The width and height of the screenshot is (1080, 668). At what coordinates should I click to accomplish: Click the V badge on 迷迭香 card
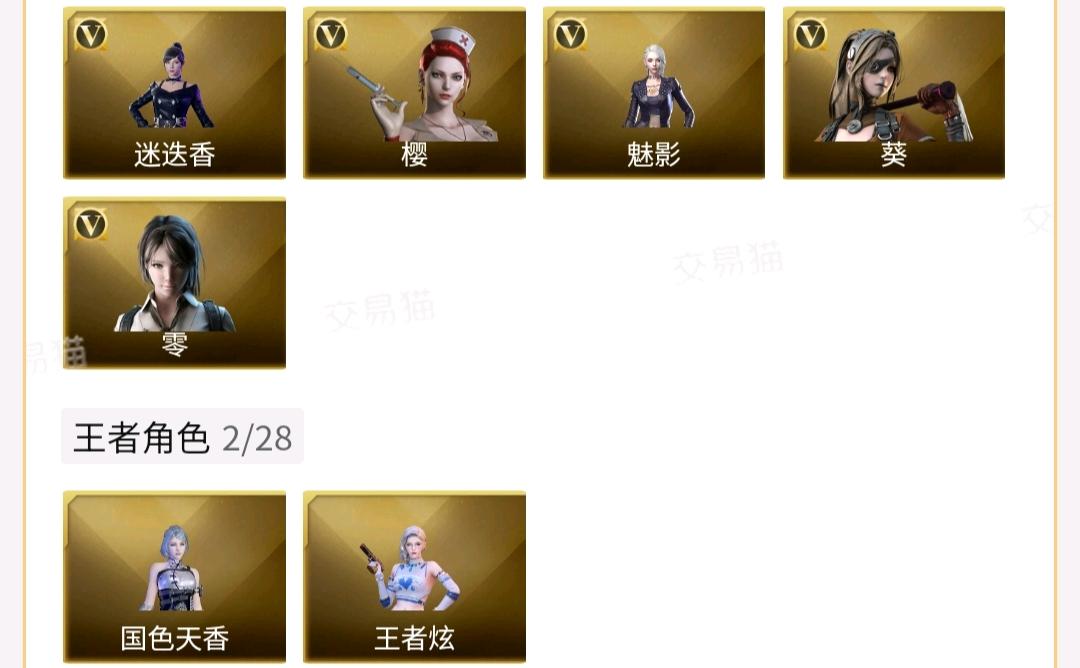click(91, 34)
